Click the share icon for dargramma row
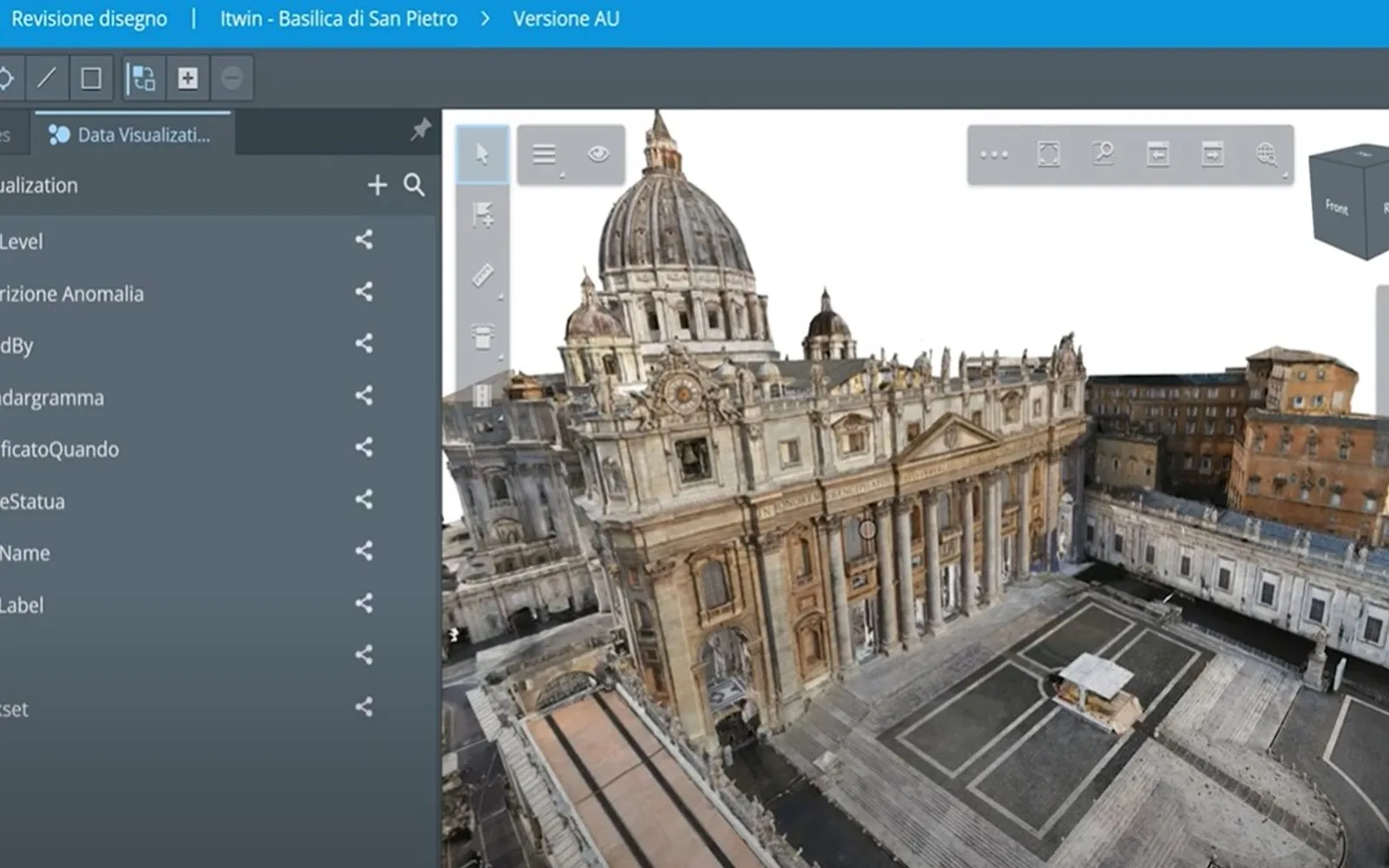The image size is (1389, 868). 364,396
